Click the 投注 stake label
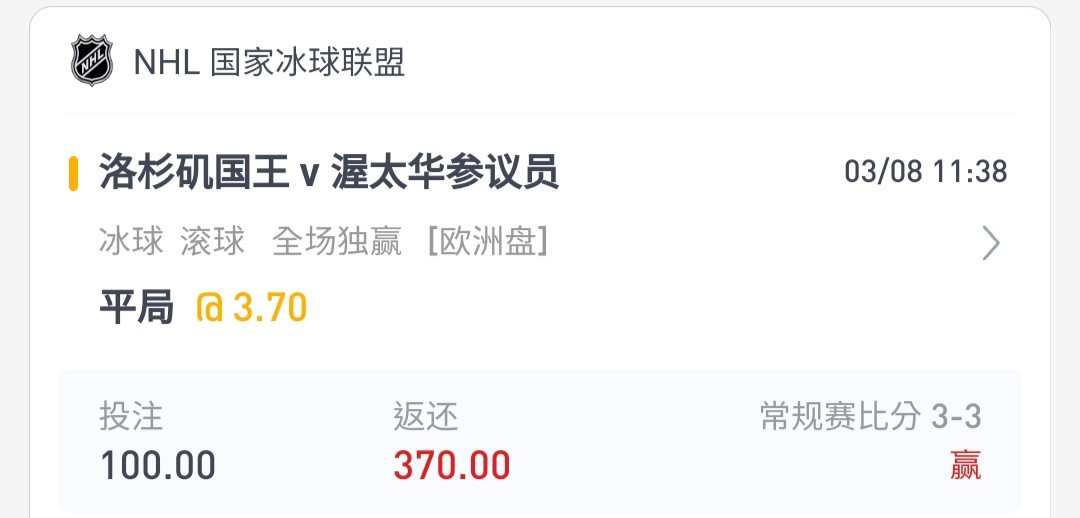Screen dimensions: 1080x518 [x=131, y=416]
